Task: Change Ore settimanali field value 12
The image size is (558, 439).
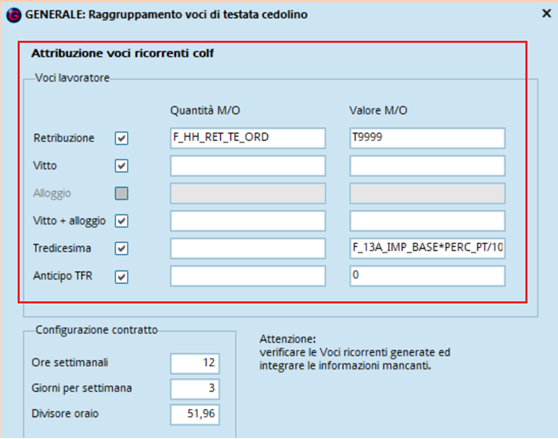Action: point(195,364)
